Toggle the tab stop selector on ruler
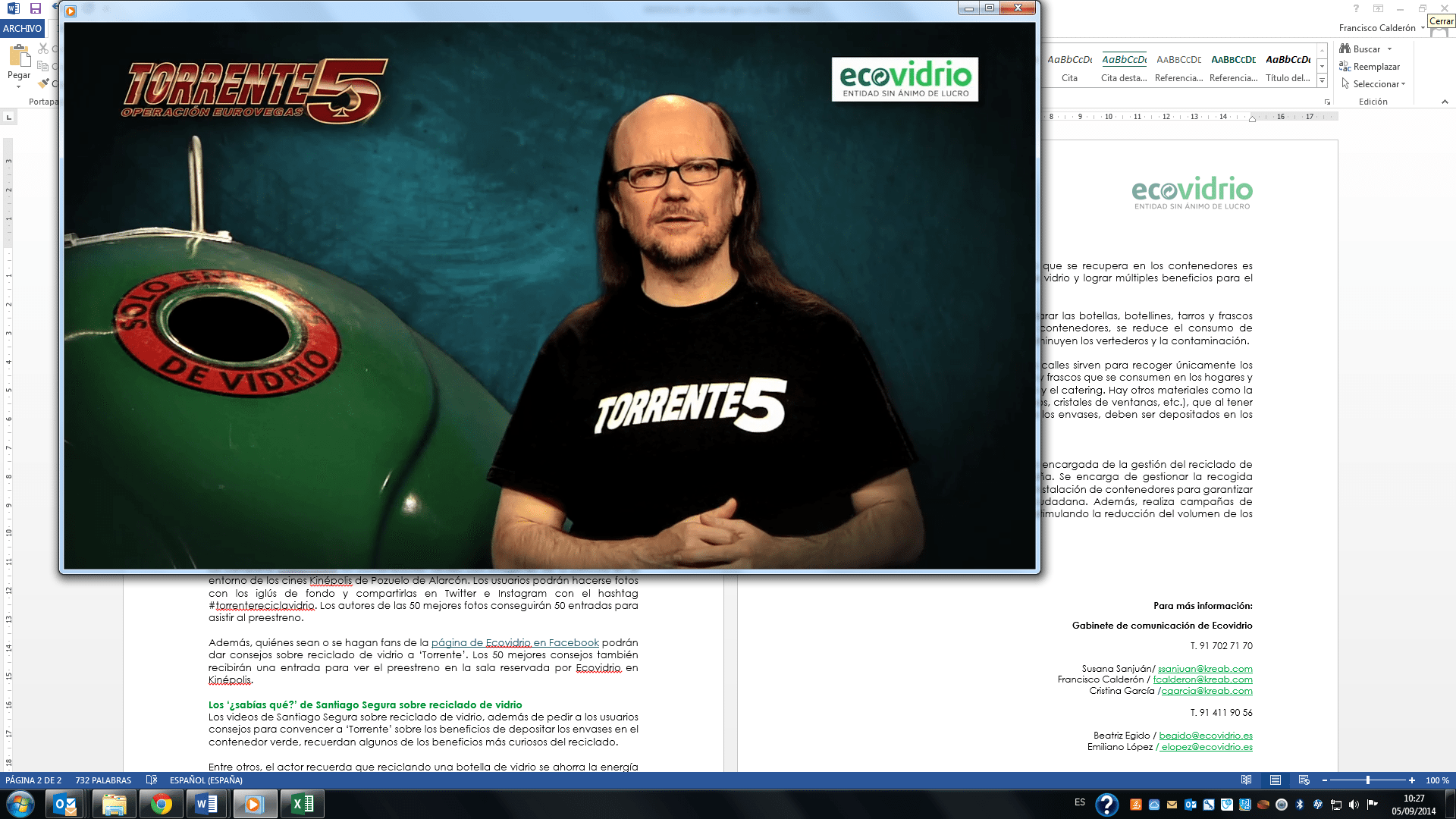 point(9,117)
